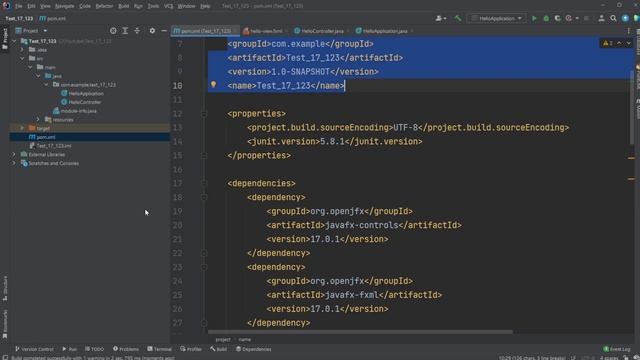Run HelloApplication with the green play icon
Image resolution: width=640 pixels, height=360 pixels.
tap(534, 18)
